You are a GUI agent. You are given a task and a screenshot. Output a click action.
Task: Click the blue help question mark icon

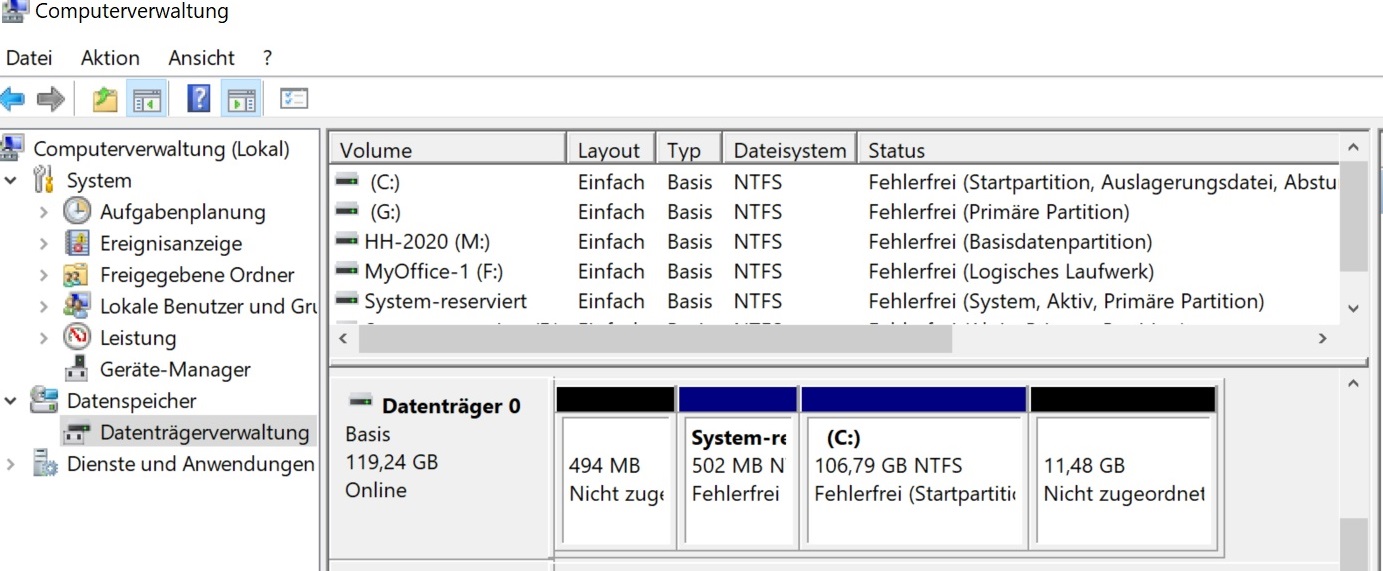coord(199,99)
